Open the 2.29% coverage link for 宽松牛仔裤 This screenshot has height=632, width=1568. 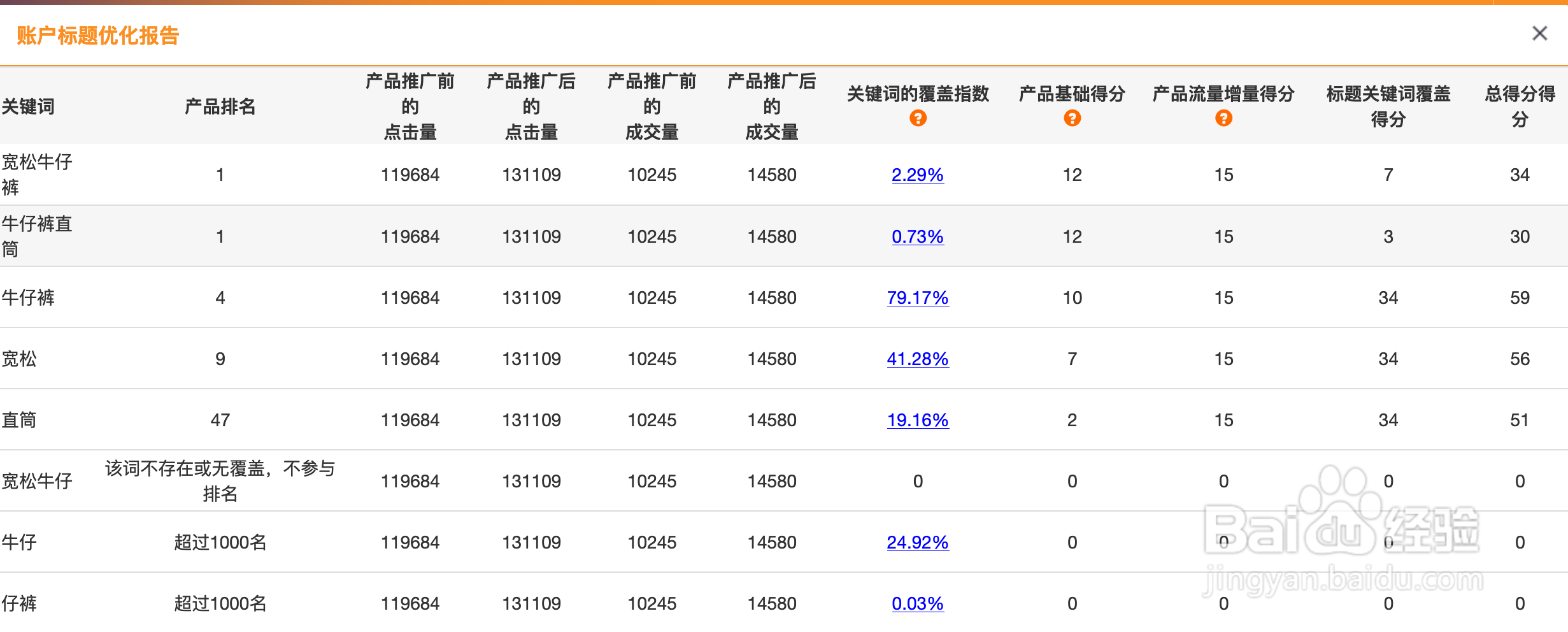click(917, 175)
